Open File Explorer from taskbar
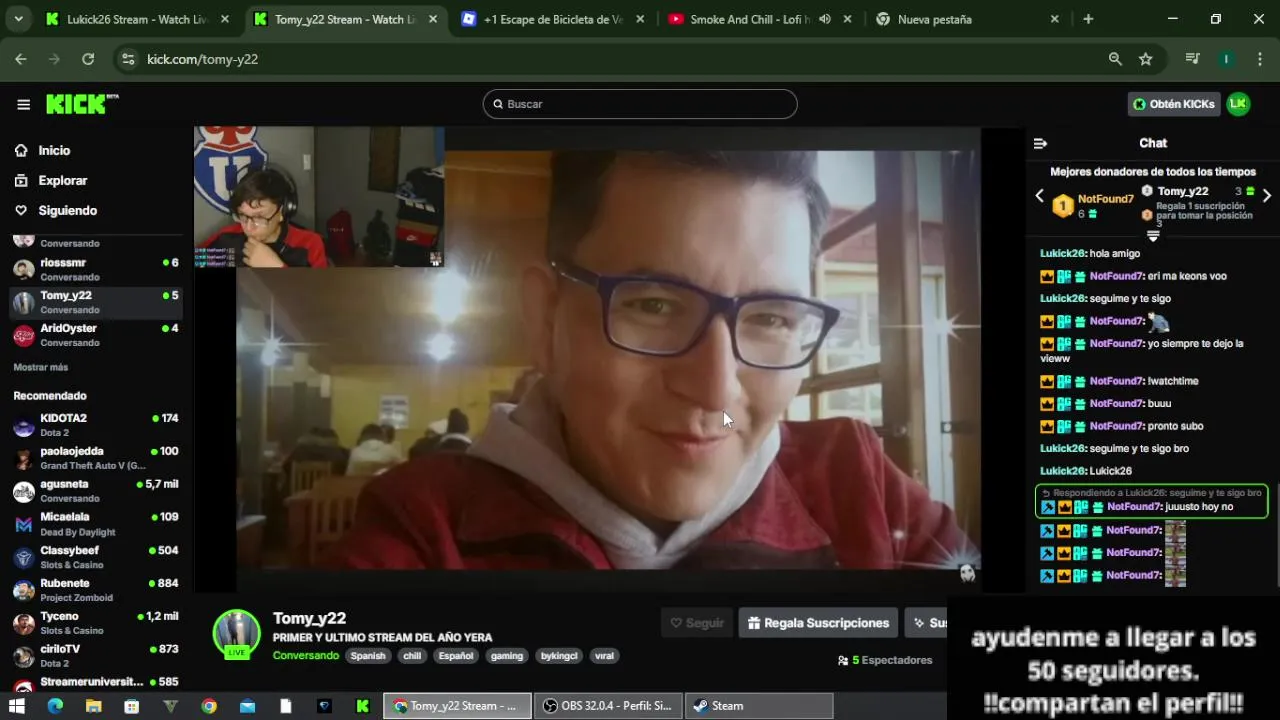This screenshot has width=1280, height=720. pos(93,706)
